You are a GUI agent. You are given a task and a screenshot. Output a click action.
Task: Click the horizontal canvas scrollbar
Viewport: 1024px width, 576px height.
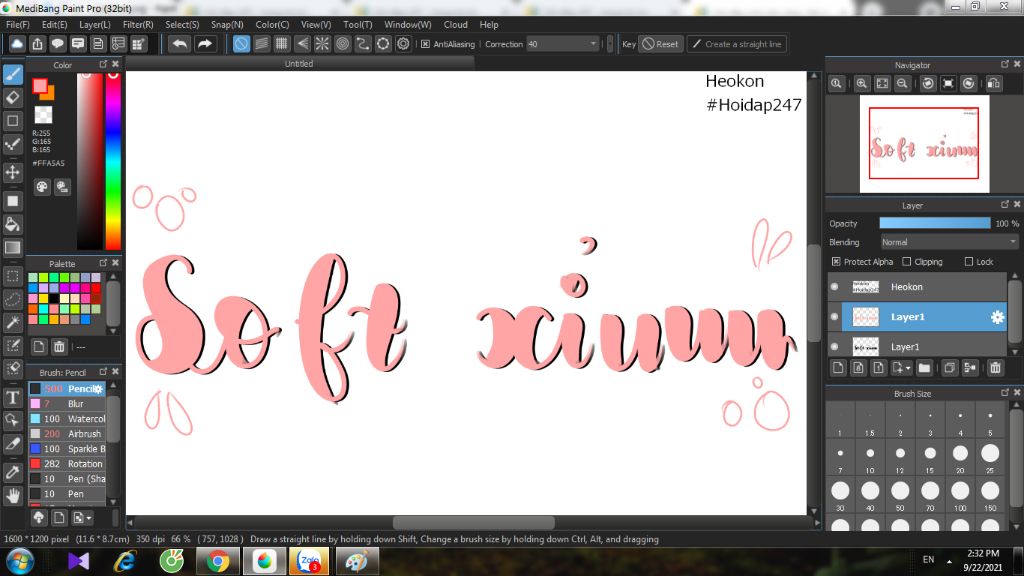coord(473,522)
